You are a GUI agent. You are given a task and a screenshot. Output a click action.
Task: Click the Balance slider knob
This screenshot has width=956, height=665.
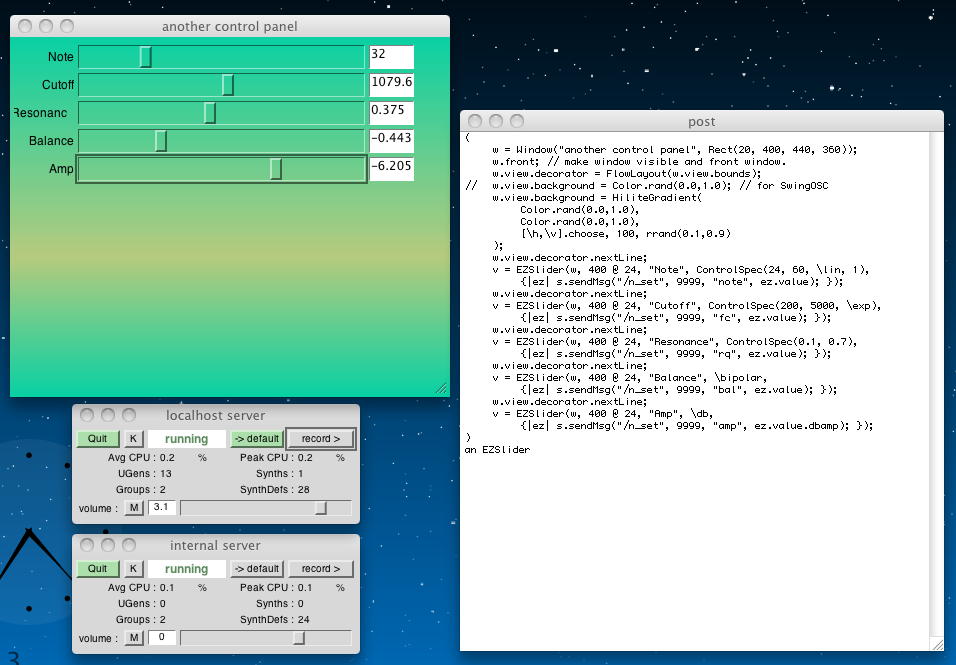pos(161,141)
